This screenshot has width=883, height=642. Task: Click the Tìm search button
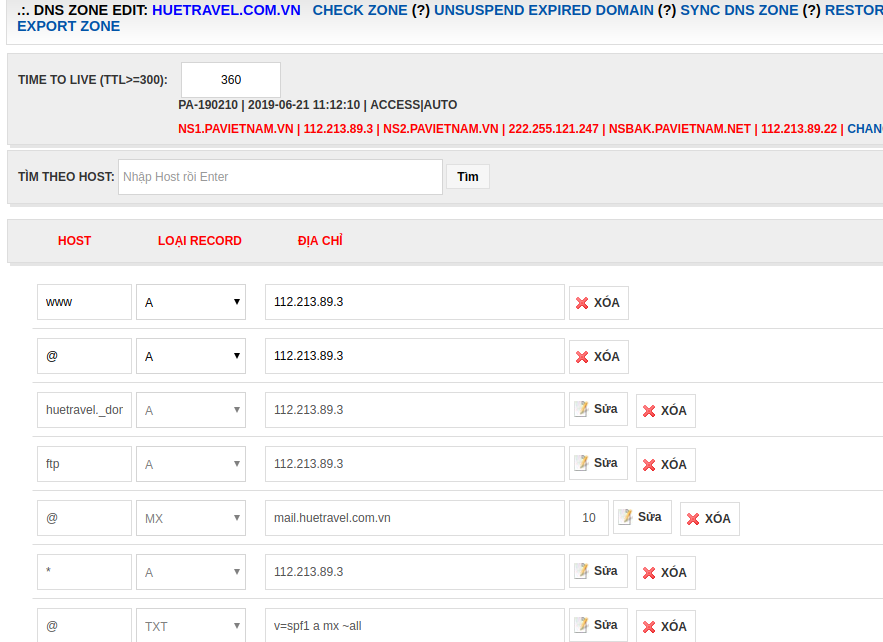tap(468, 177)
